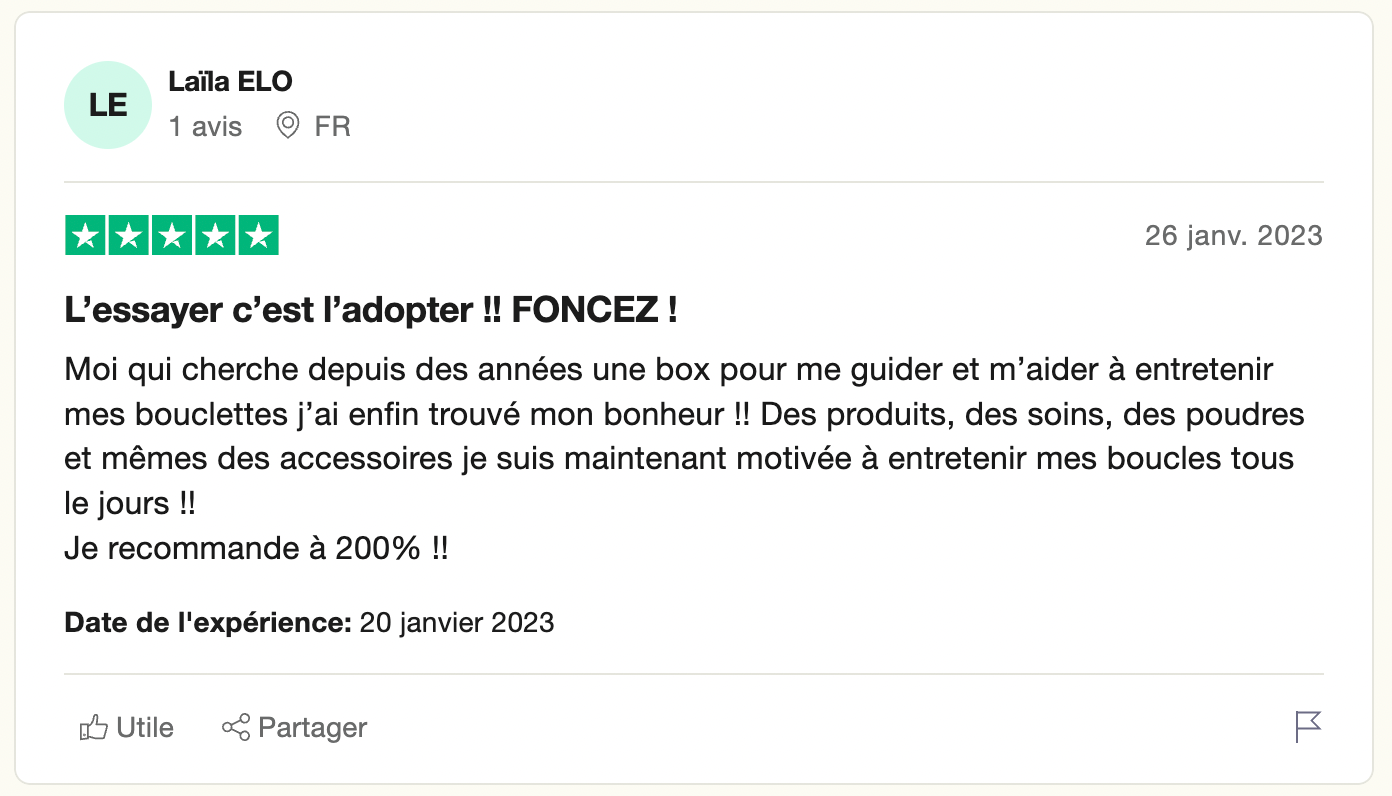This screenshot has width=1392, height=796.
Task: Mark review as useful via Utile label
Action: pyautogui.click(x=145, y=727)
